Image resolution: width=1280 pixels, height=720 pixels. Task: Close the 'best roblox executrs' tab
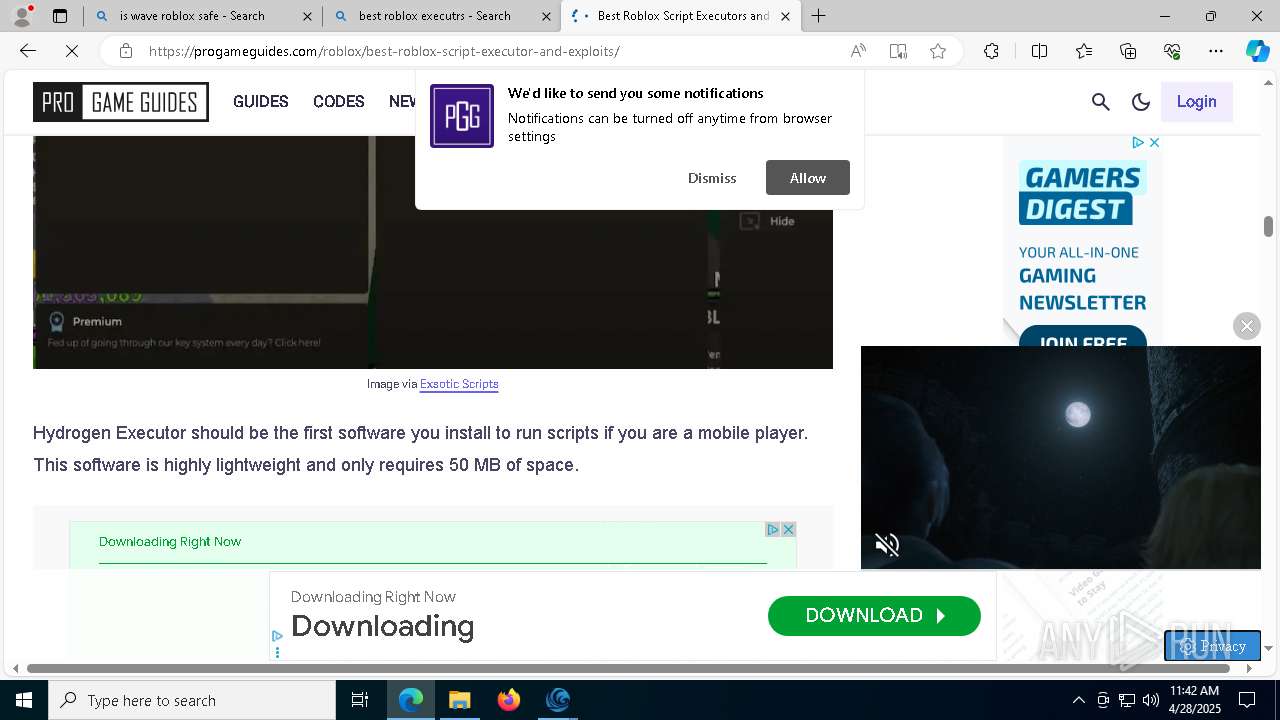click(546, 16)
